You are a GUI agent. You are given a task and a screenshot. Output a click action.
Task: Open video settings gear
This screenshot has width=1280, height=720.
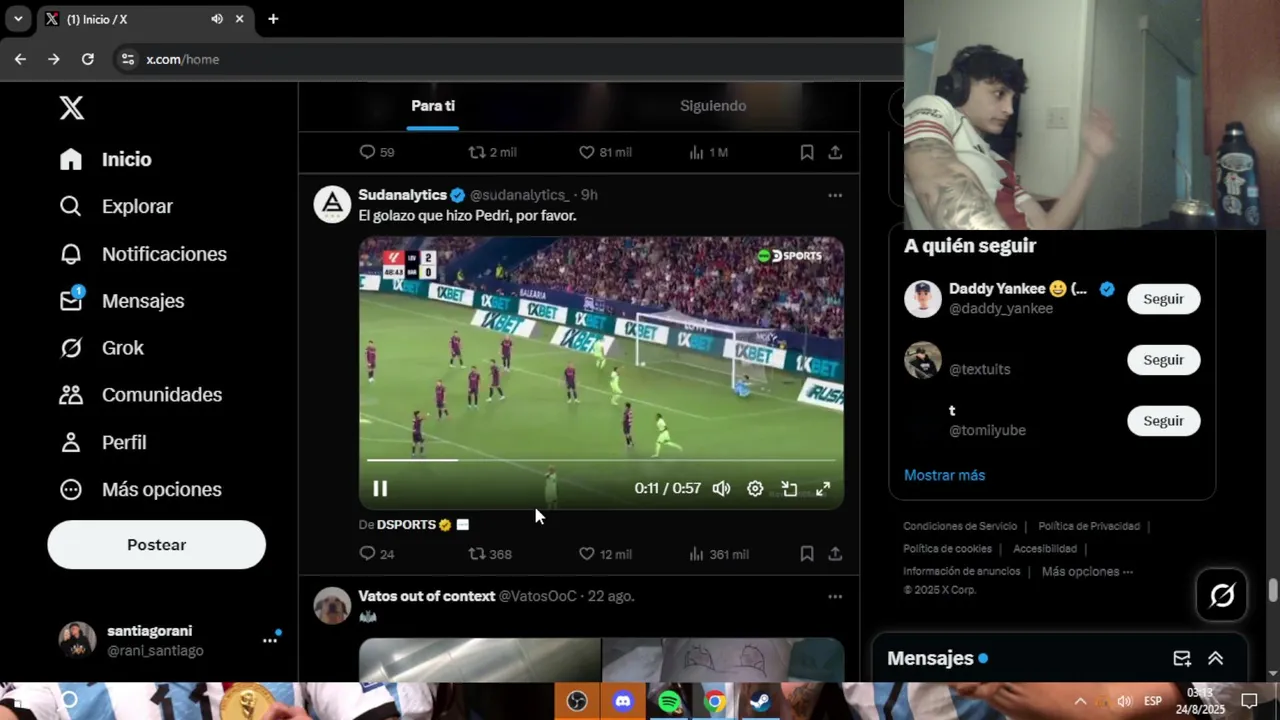pos(755,488)
